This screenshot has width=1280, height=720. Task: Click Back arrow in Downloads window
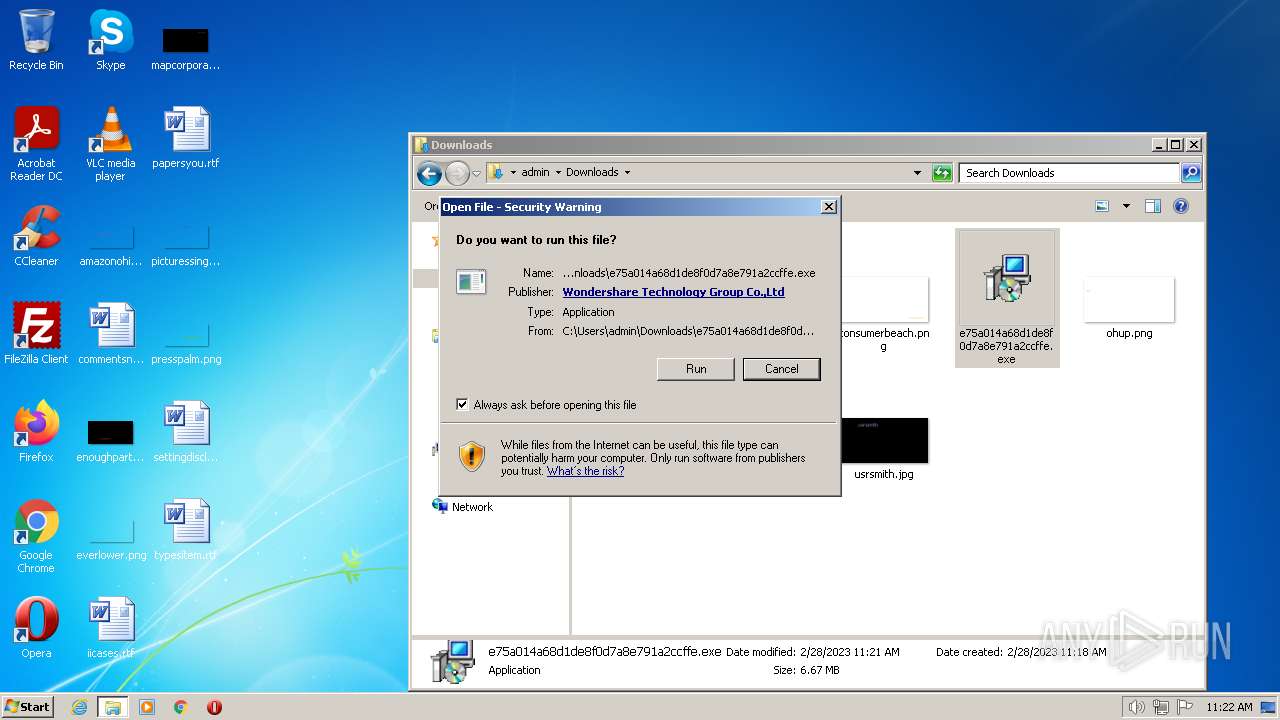tap(430, 173)
